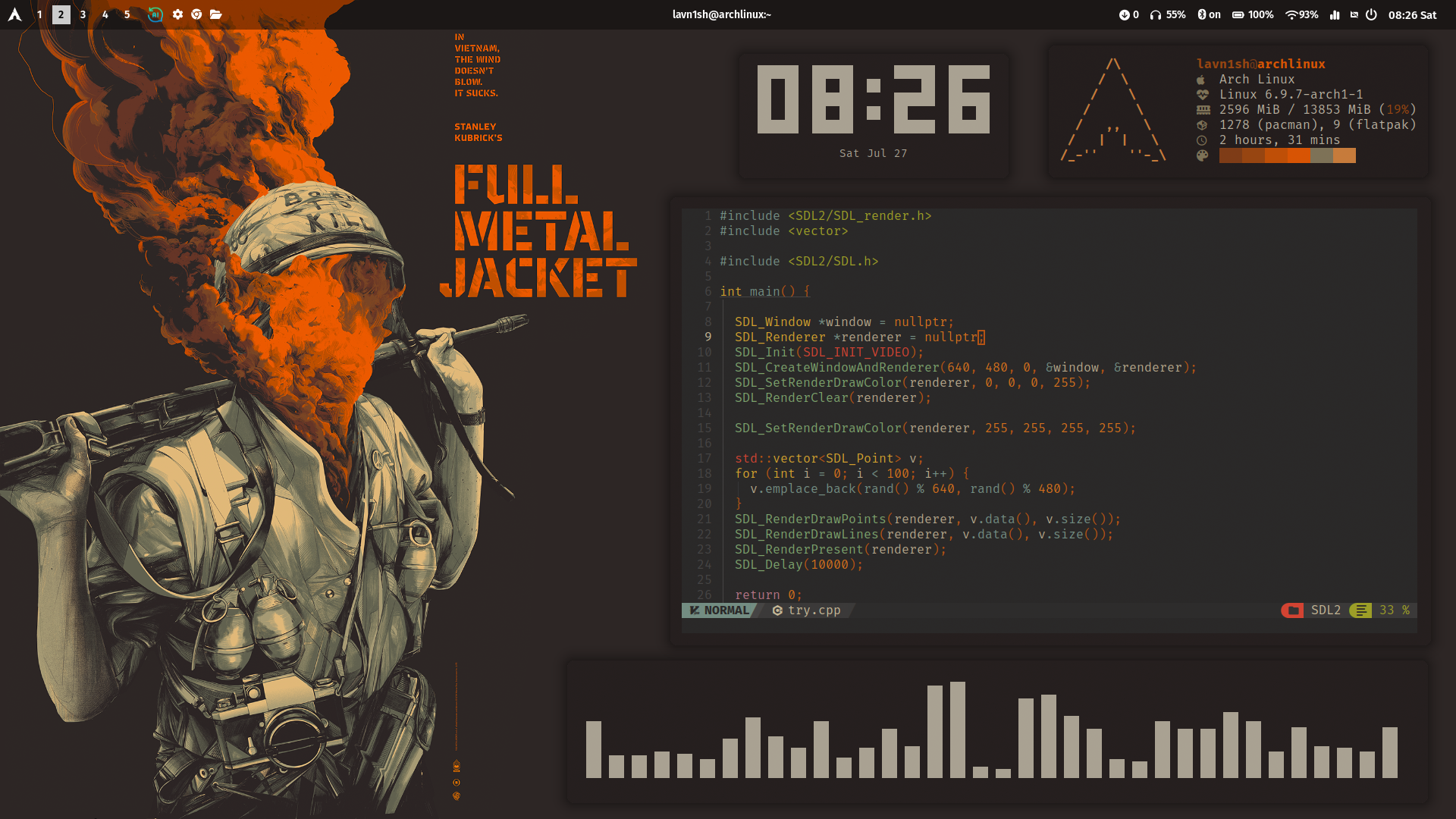Click the headphones volume icon
This screenshot has height=819, width=1456.
point(1156,14)
